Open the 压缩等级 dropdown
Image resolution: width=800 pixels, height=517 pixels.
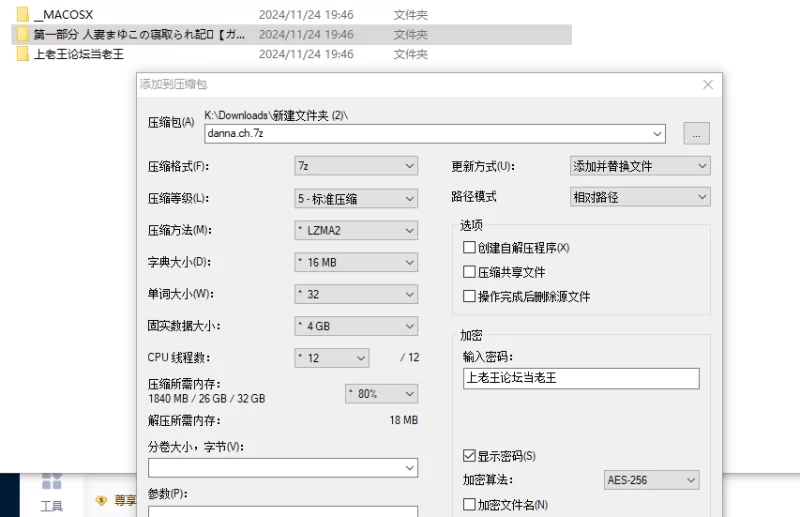tap(356, 199)
